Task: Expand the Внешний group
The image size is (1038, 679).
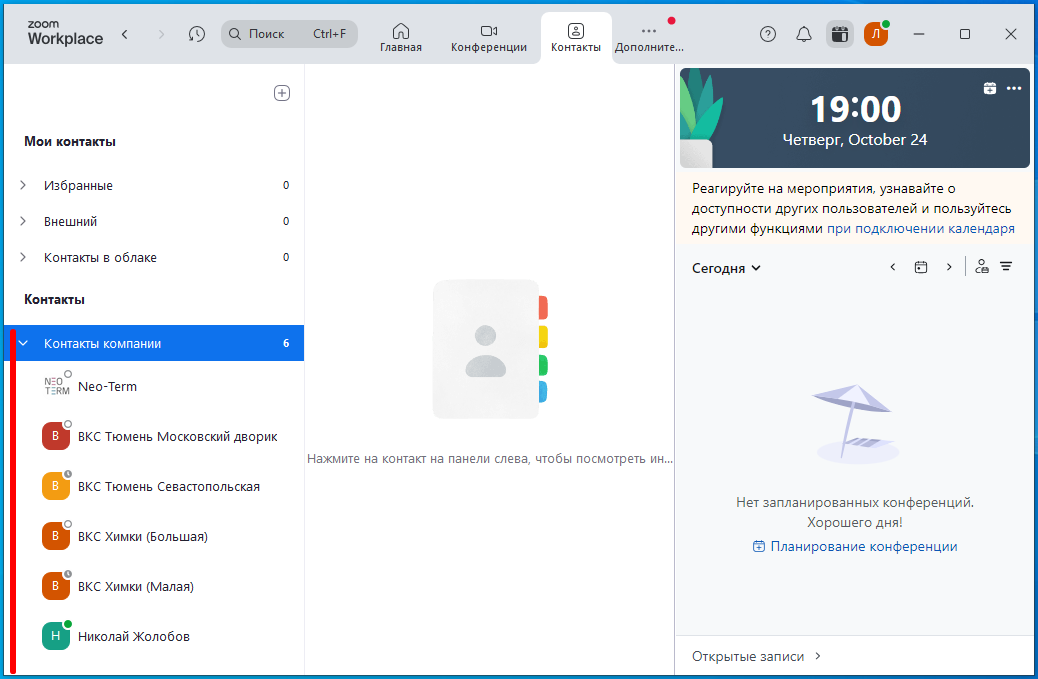Action: [x=23, y=221]
